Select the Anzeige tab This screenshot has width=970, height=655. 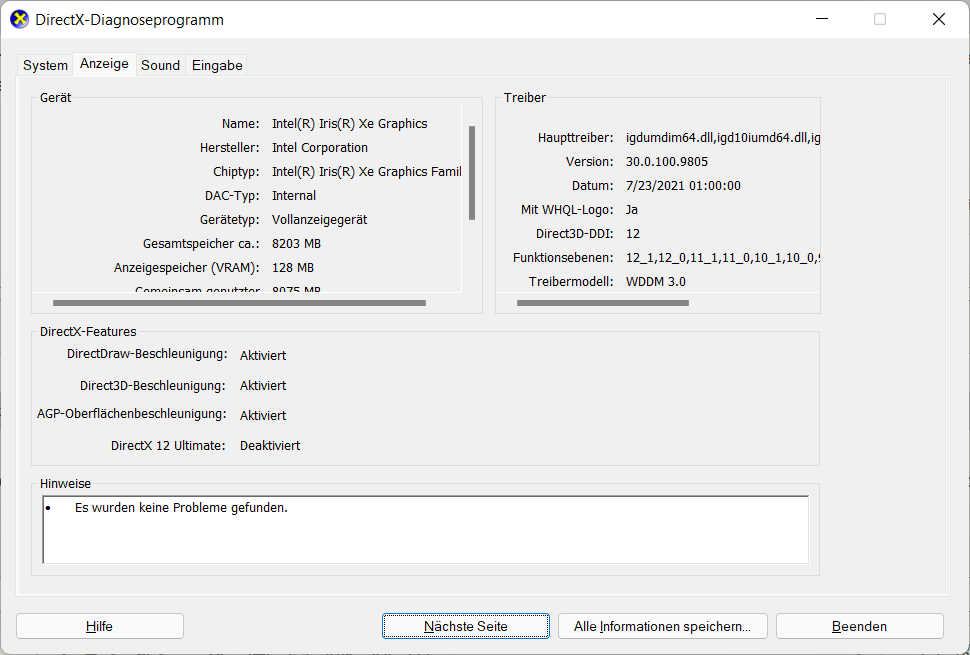pos(105,64)
